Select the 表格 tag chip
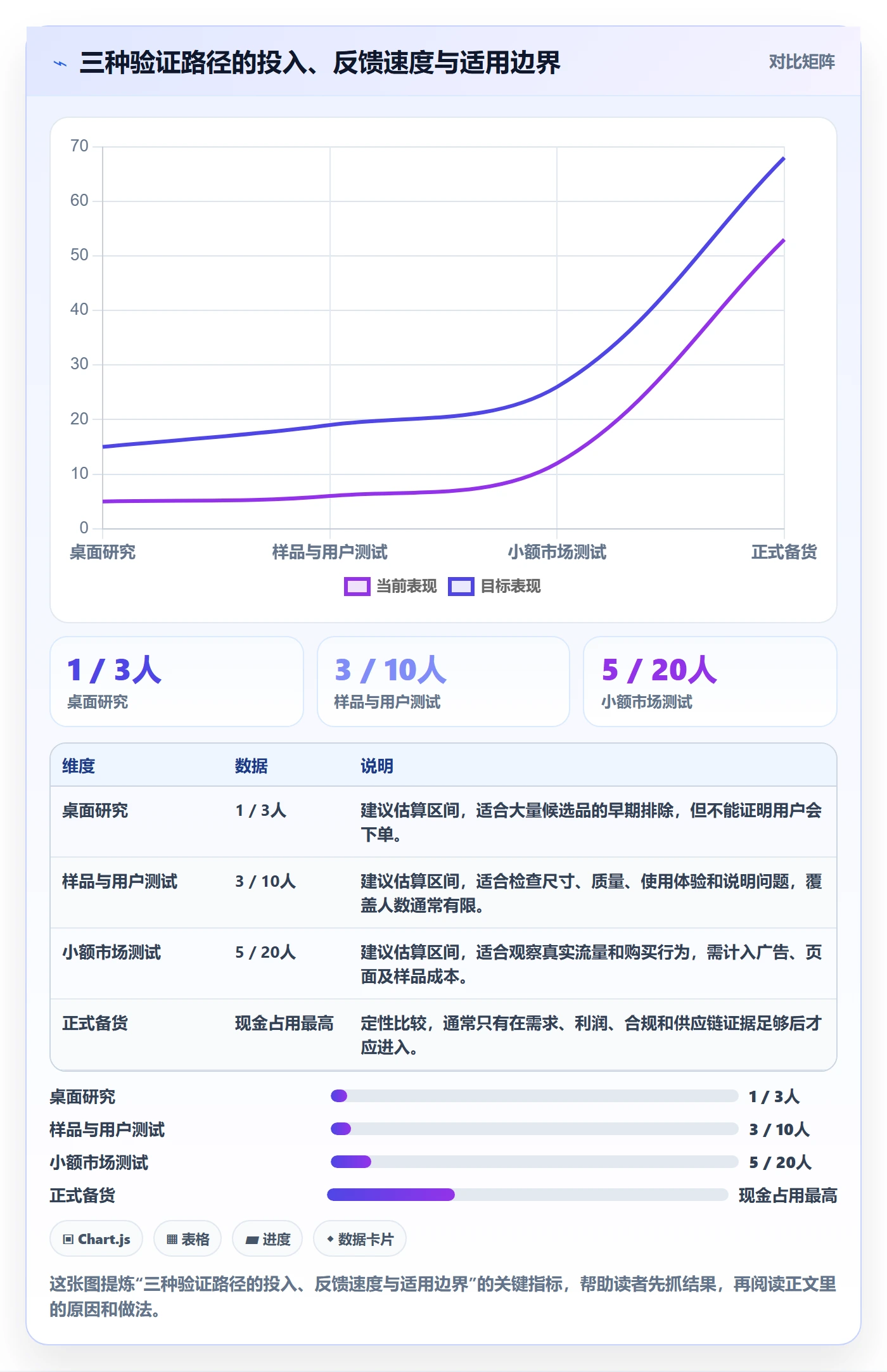 (188, 1238)
